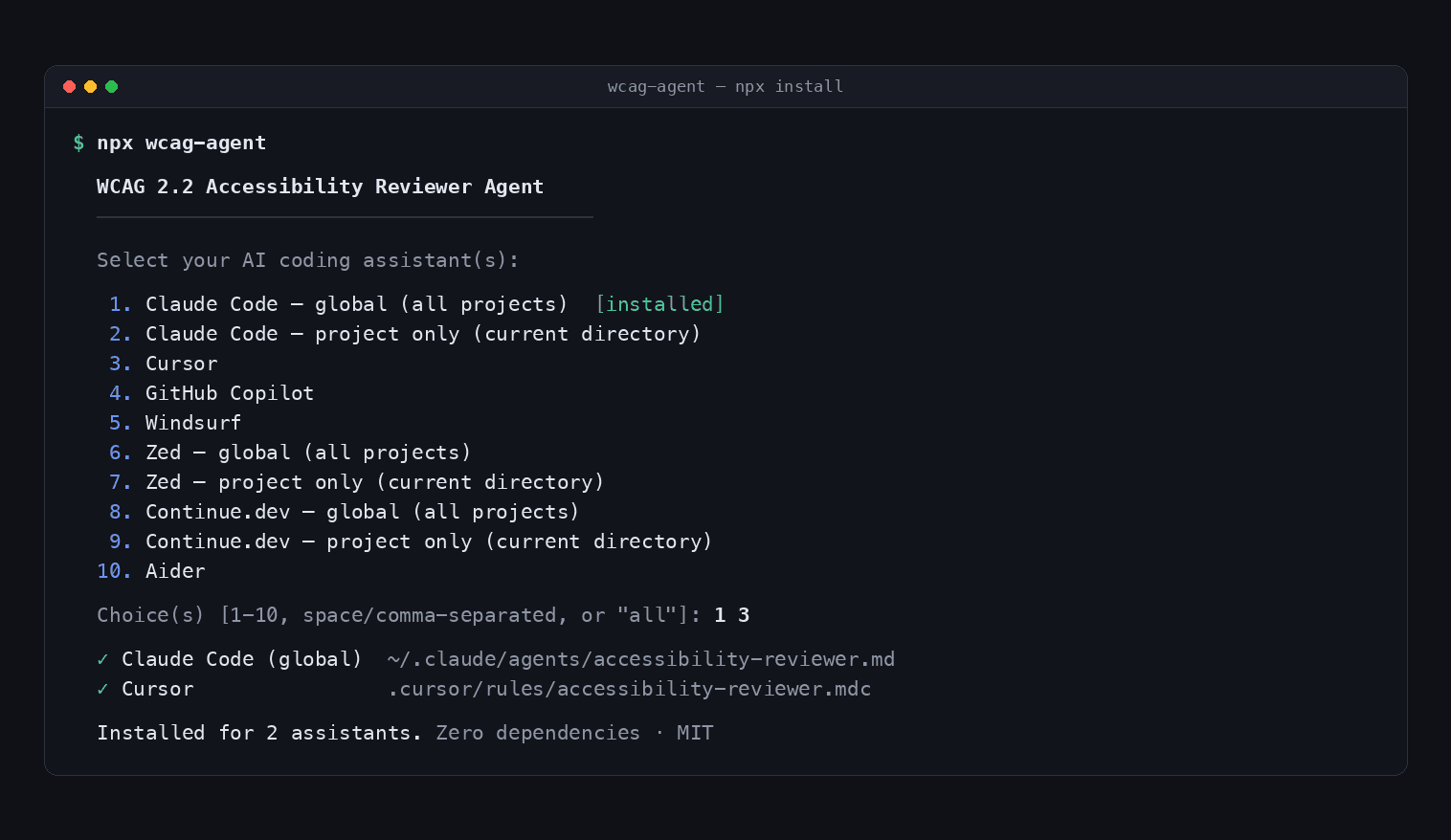Click the yellow minimize window dot
The height and width of the screenshot is (840, 1451).
click(x=90, y=86)
